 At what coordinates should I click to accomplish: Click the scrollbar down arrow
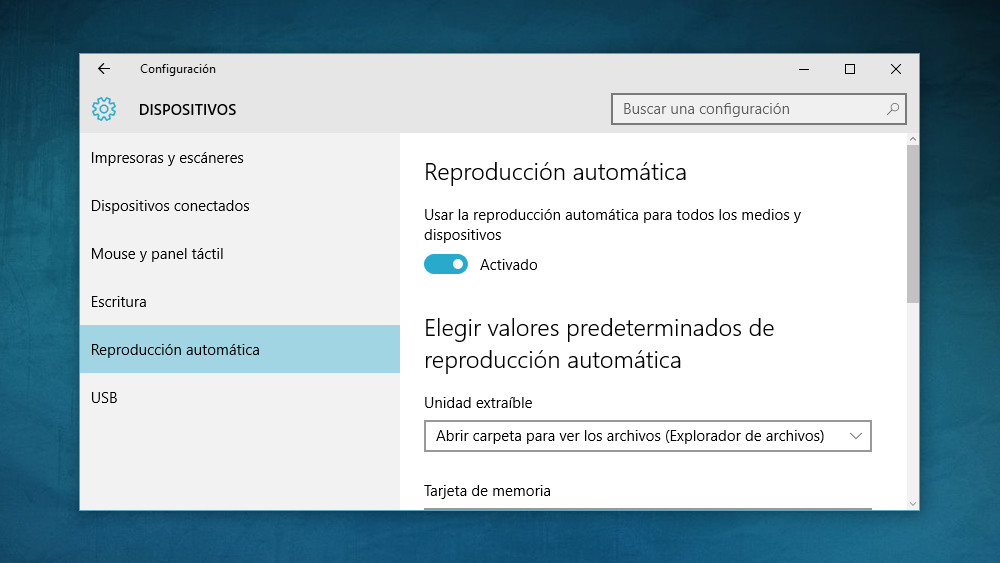click(x=913, y=504)
